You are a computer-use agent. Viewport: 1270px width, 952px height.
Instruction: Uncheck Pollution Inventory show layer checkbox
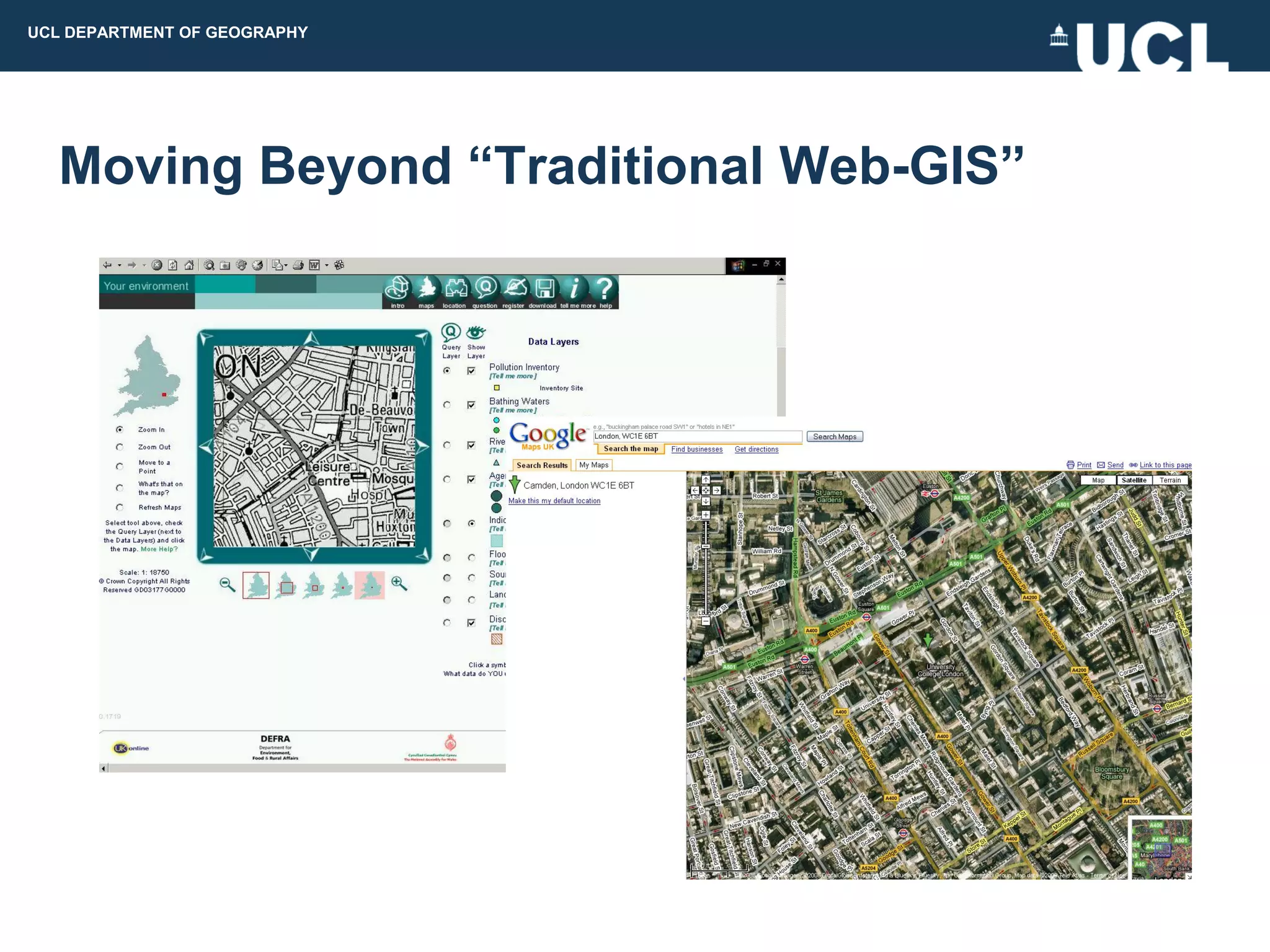[471, 371]
